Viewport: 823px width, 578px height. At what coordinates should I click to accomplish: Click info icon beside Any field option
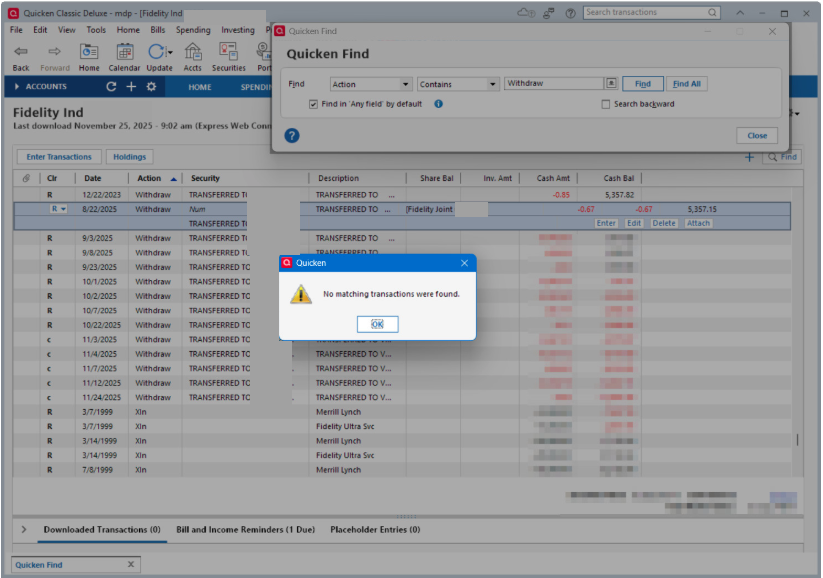438,104
